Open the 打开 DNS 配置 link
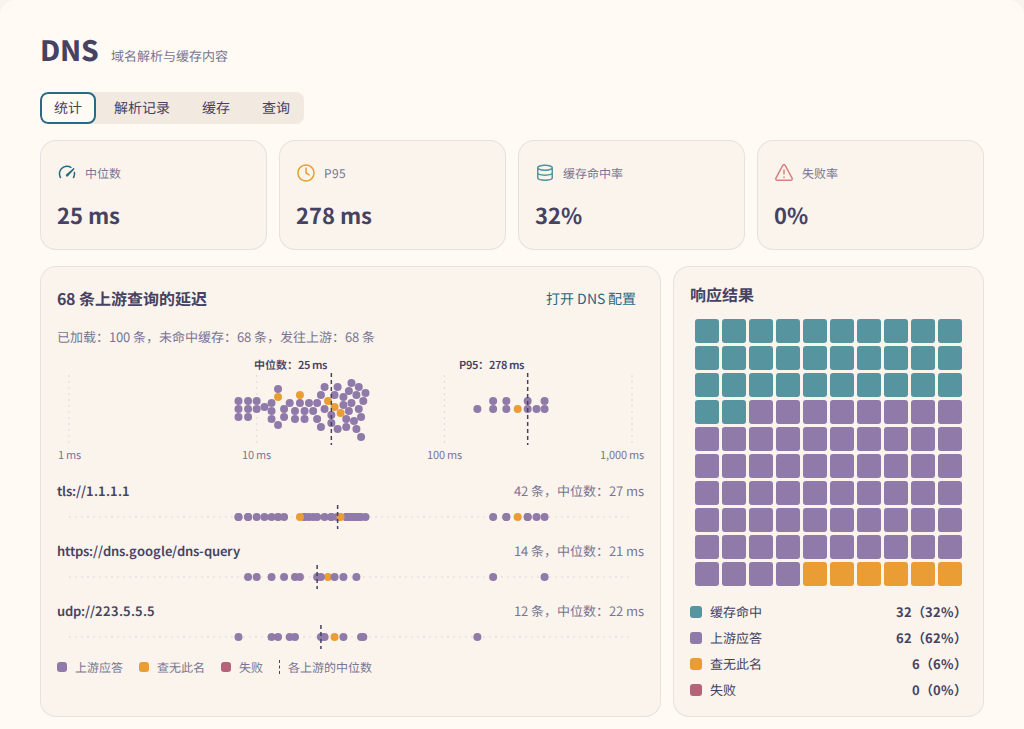Viewport: 1024px width, 729px height. pos(591,299)
